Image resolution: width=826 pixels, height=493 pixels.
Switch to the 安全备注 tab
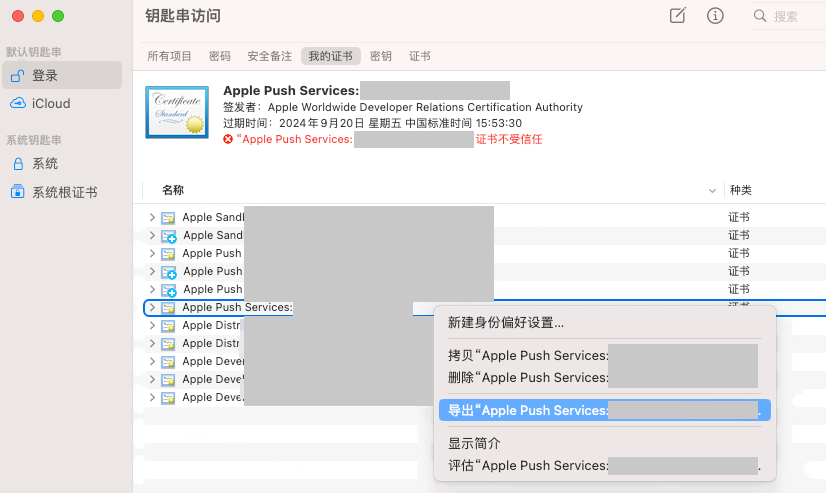pos(269,56)
